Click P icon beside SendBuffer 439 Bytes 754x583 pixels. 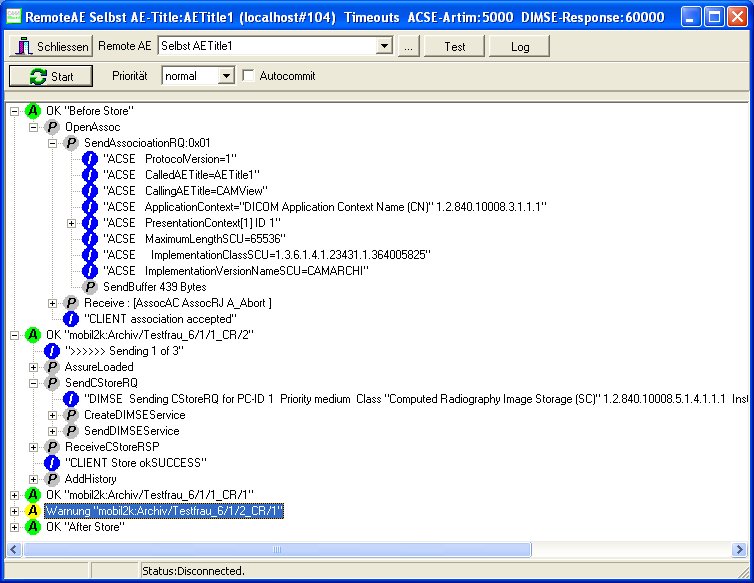point(90,287)
